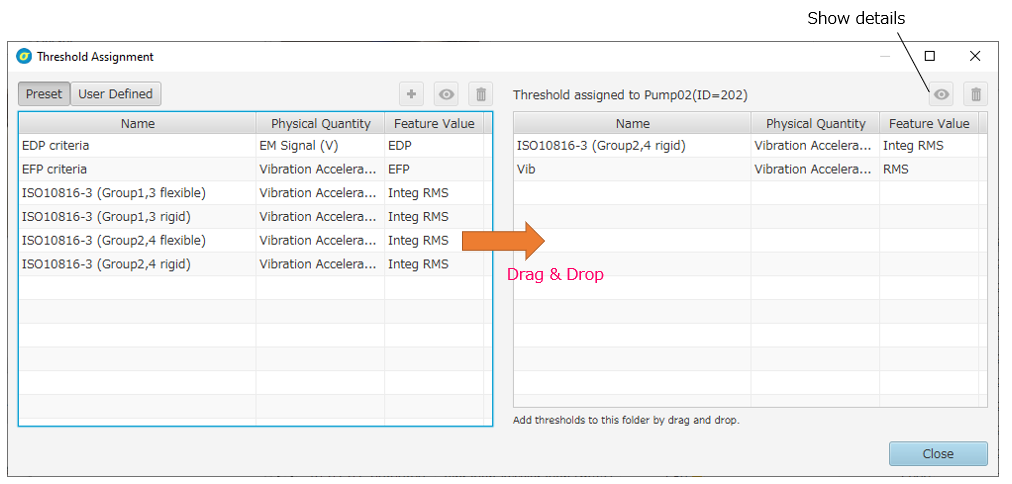The height and width of the screenshot is (484, 1012).
Task: Delete the assigned threshold for Pump02
Action: coord(976,95)
